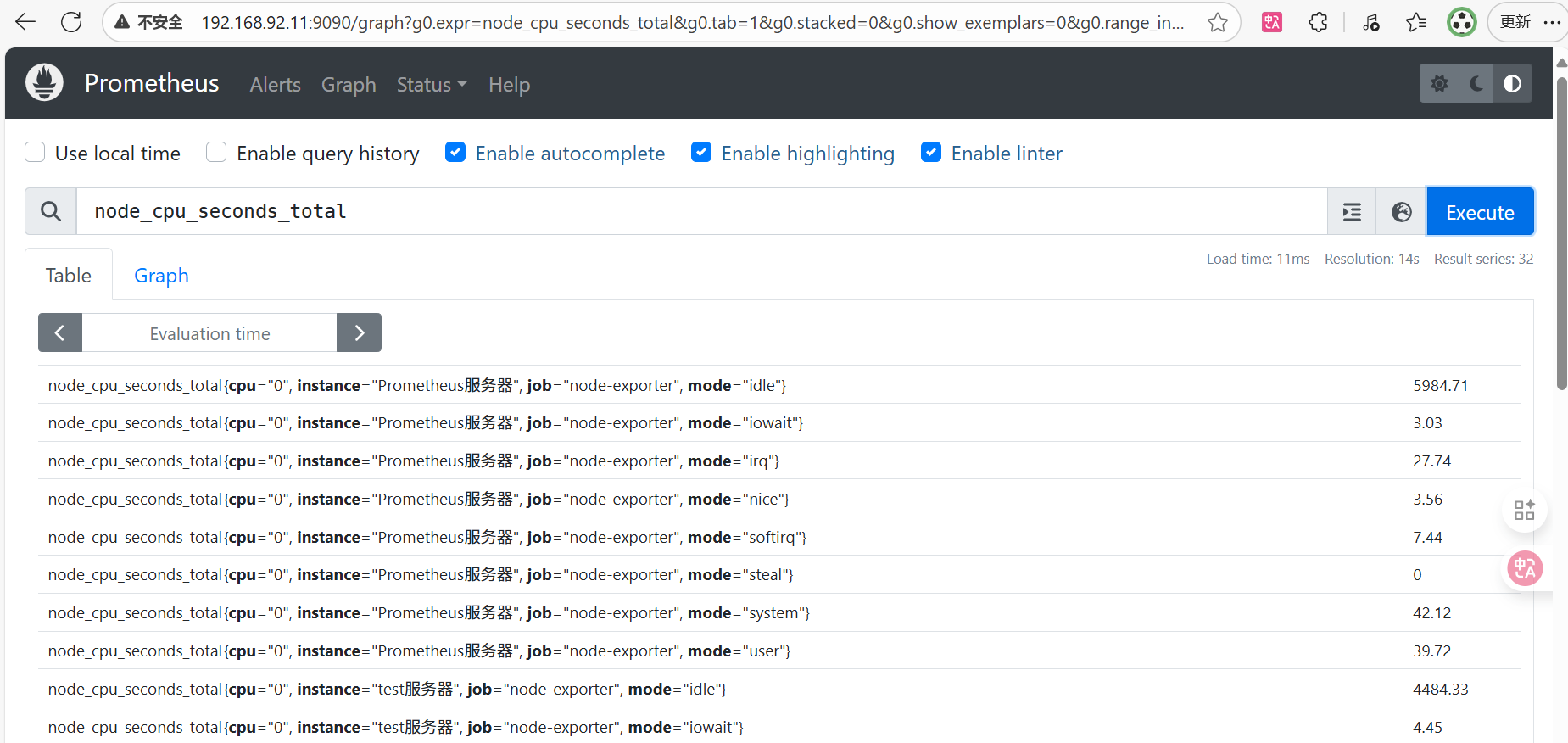
Task: Select the browser-preferred theme contrast icon
Action: [1513, 83]
